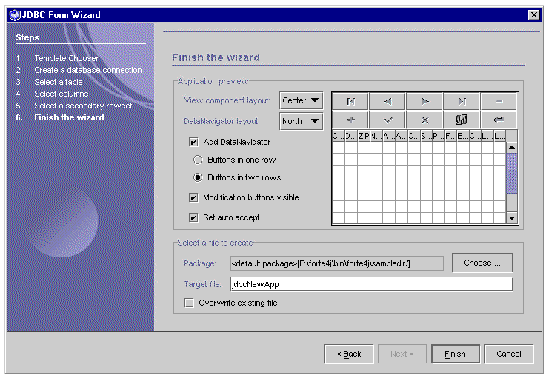Click the next-record arrow button
549x378 pixels.
[425, 102]
